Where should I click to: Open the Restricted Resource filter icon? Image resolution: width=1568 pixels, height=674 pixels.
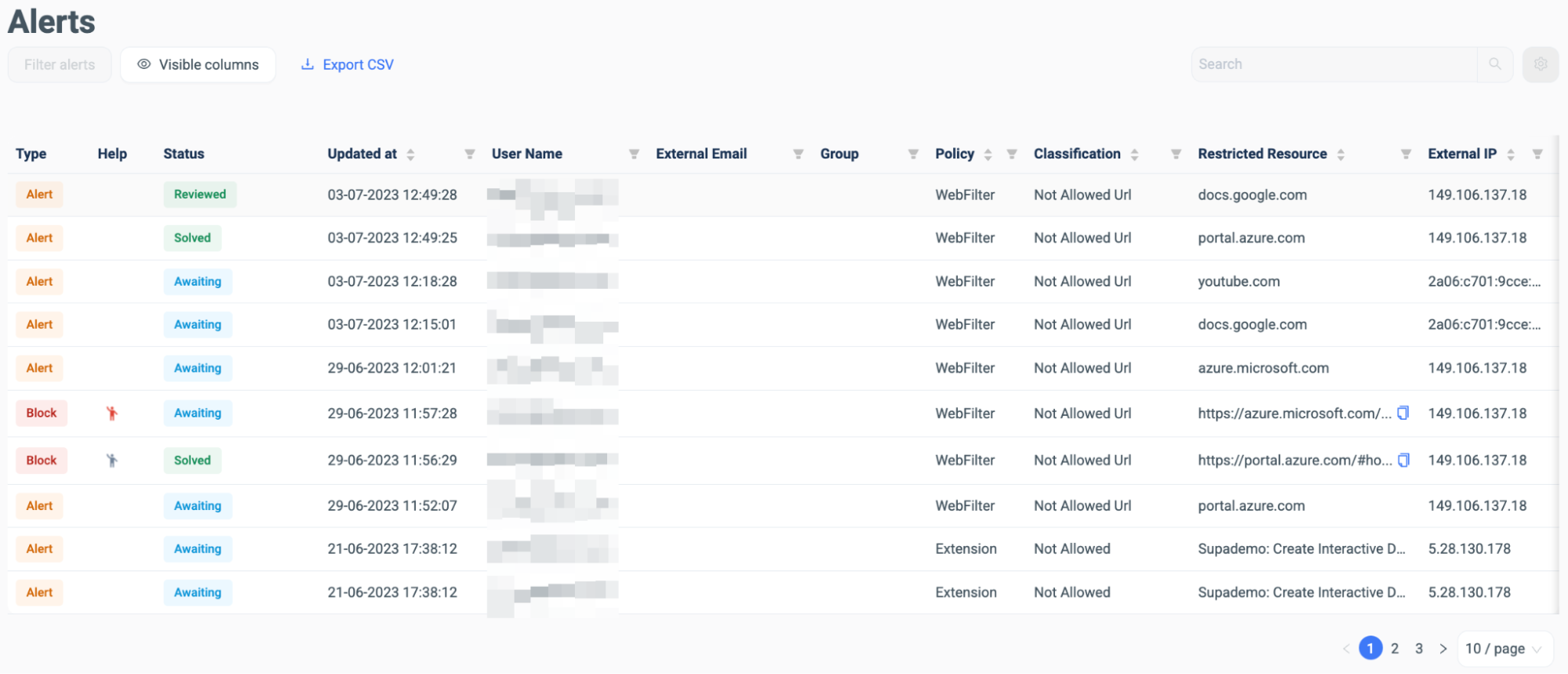[1406, 154]
